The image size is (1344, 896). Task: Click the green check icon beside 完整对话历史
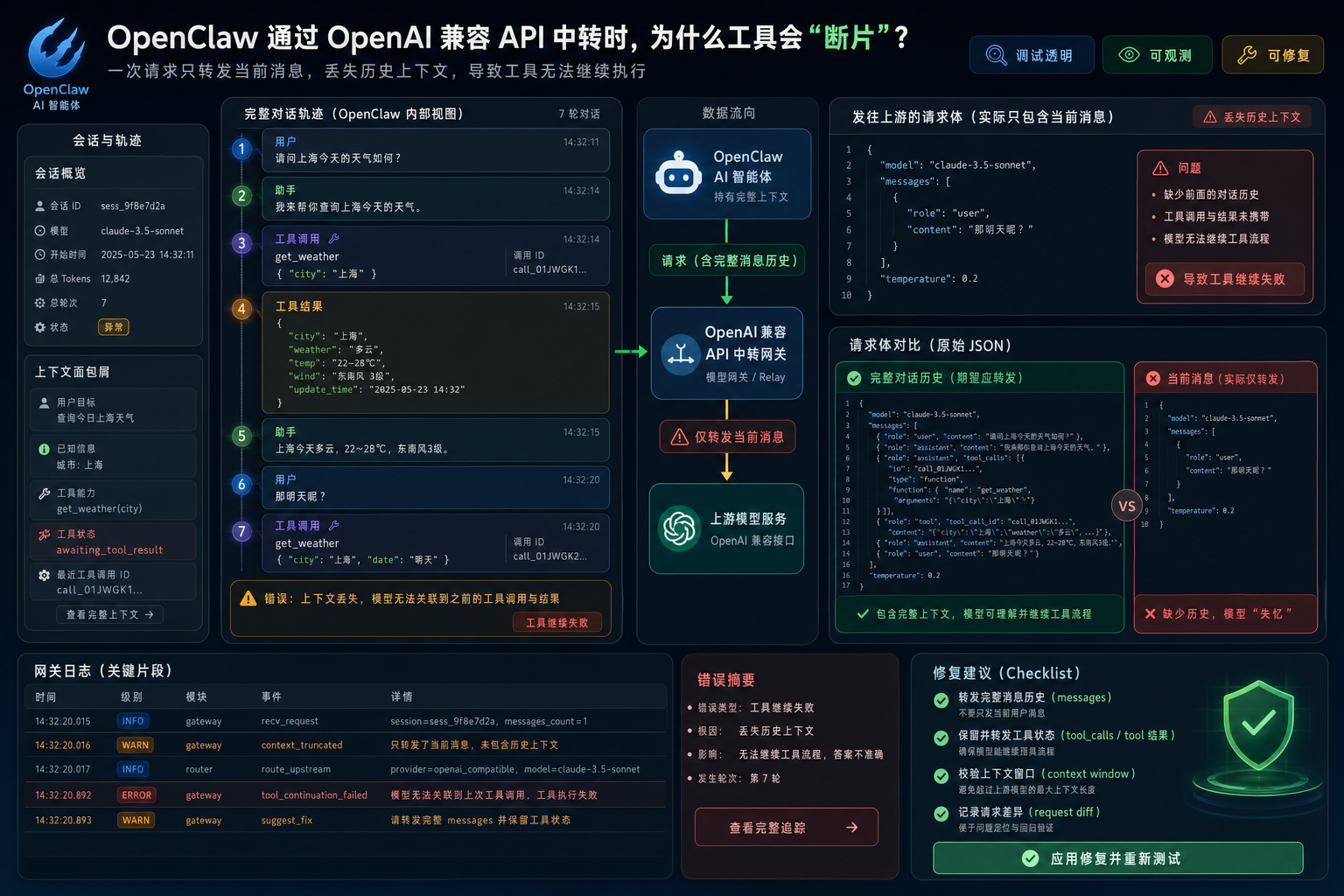tap(854, 378)
